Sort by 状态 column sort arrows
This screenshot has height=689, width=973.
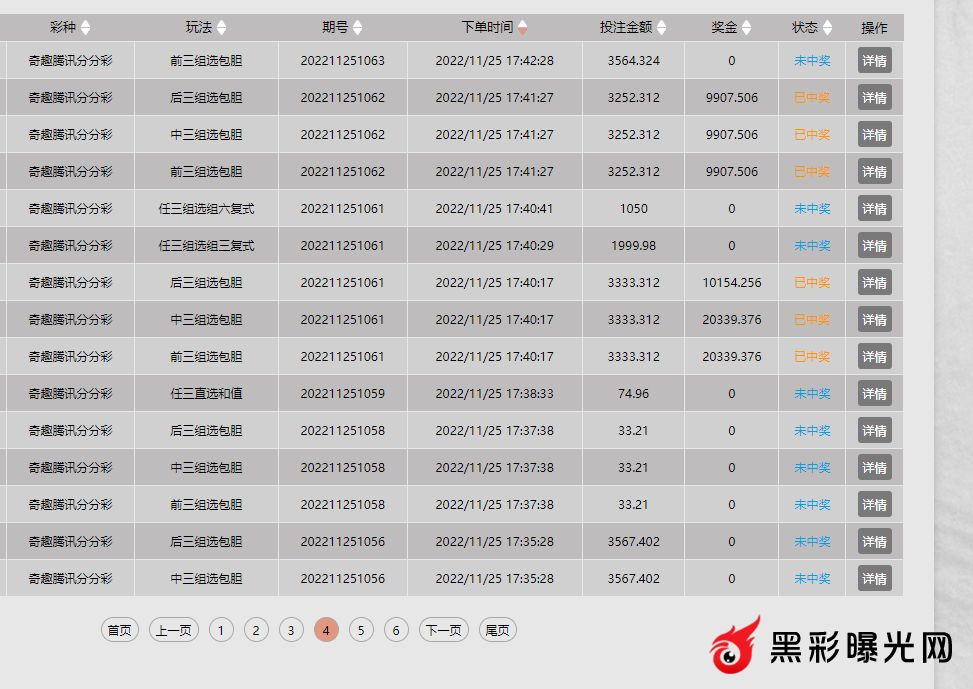point(827,28)
